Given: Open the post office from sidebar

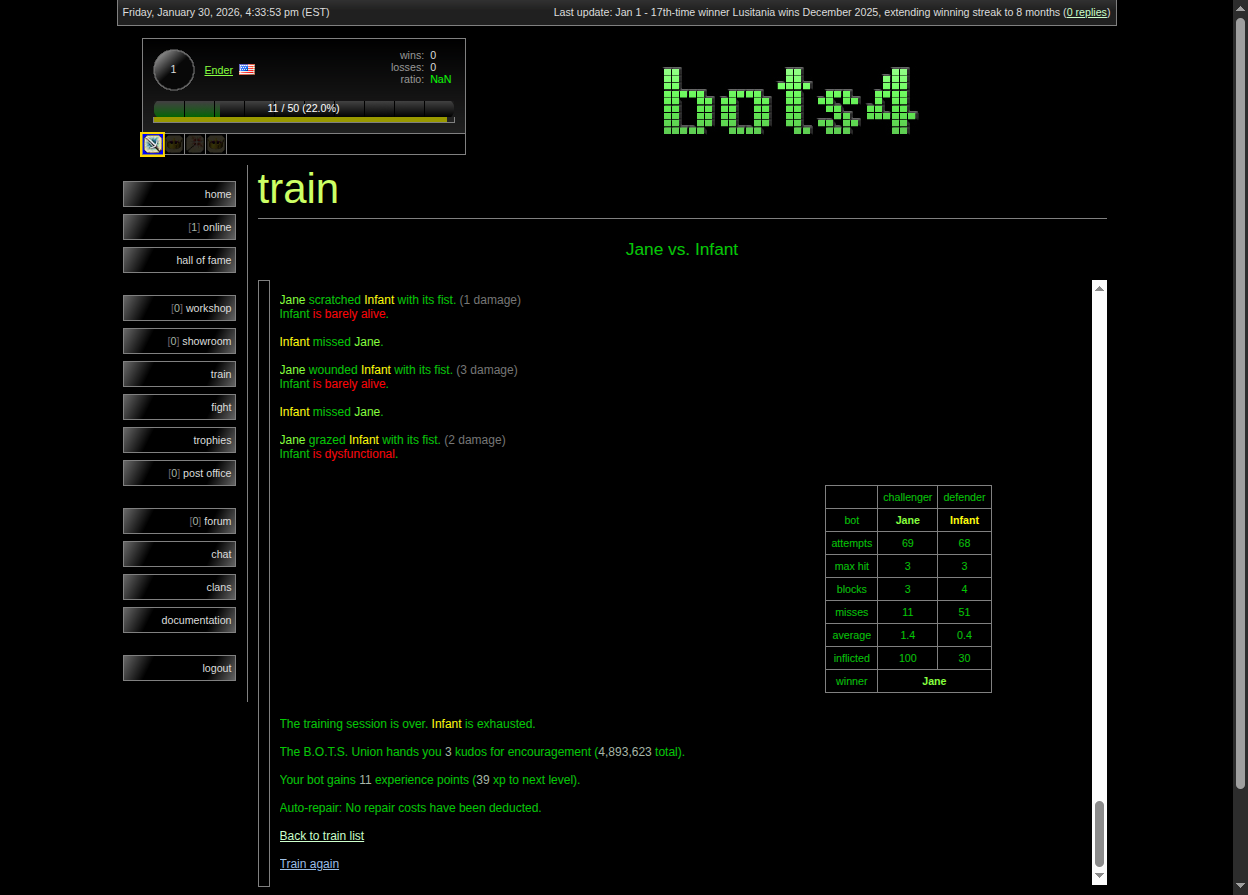Looking at the screenshot, I should 180,473.
